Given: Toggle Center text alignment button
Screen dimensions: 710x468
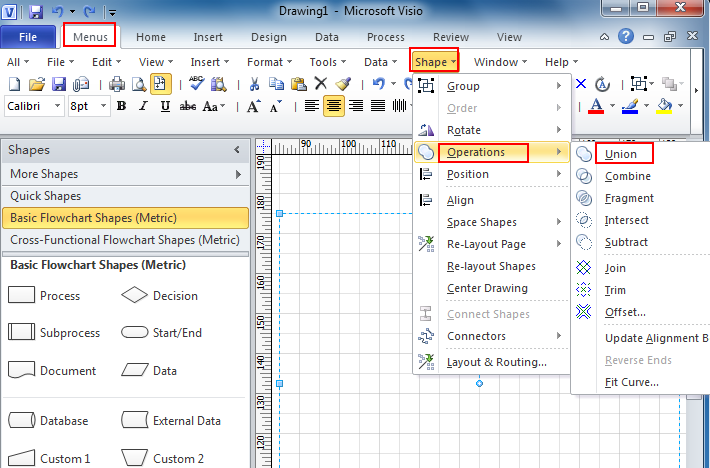Looking at the screenshot, I should tap(334, 106).
